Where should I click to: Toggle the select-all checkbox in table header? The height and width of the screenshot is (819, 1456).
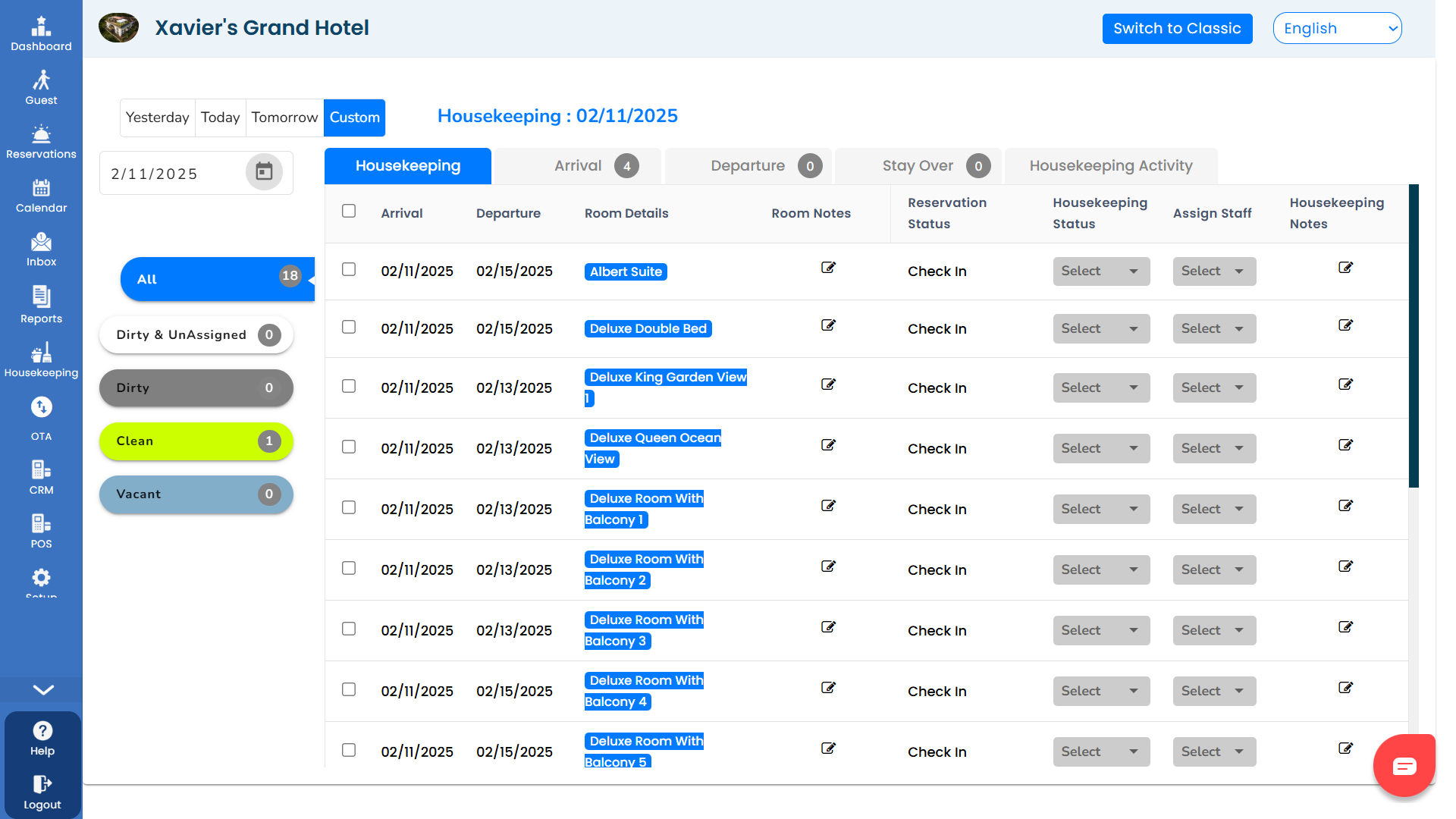(x=349, y=211)
